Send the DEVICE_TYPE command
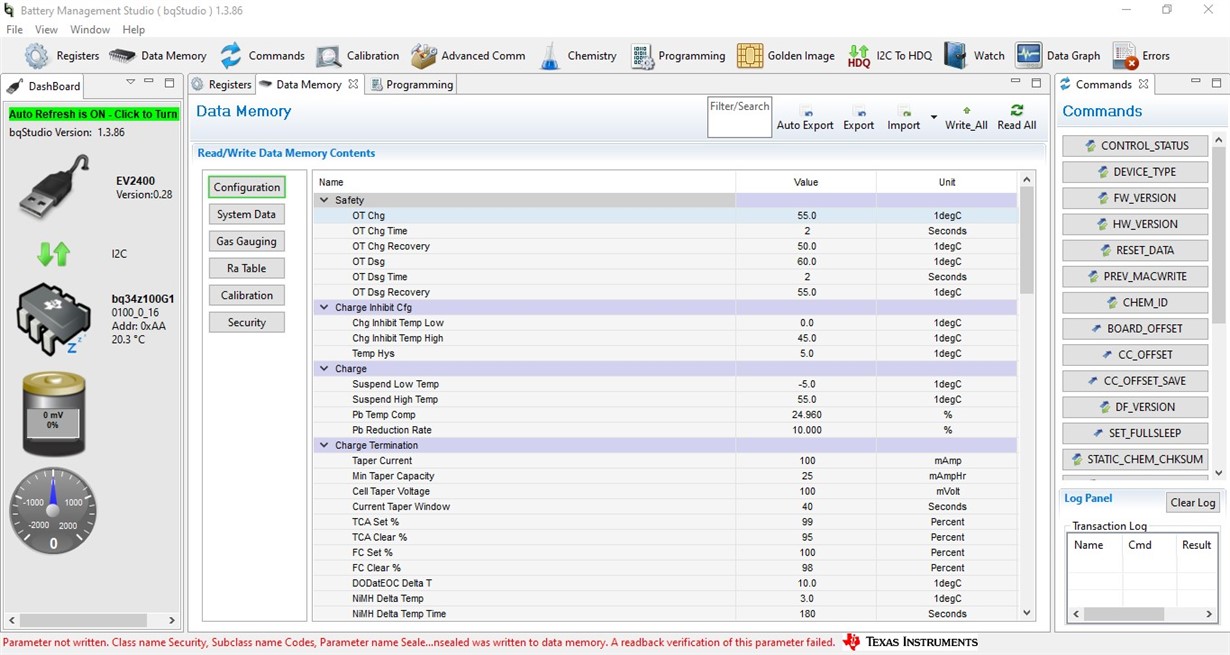 1135,172
